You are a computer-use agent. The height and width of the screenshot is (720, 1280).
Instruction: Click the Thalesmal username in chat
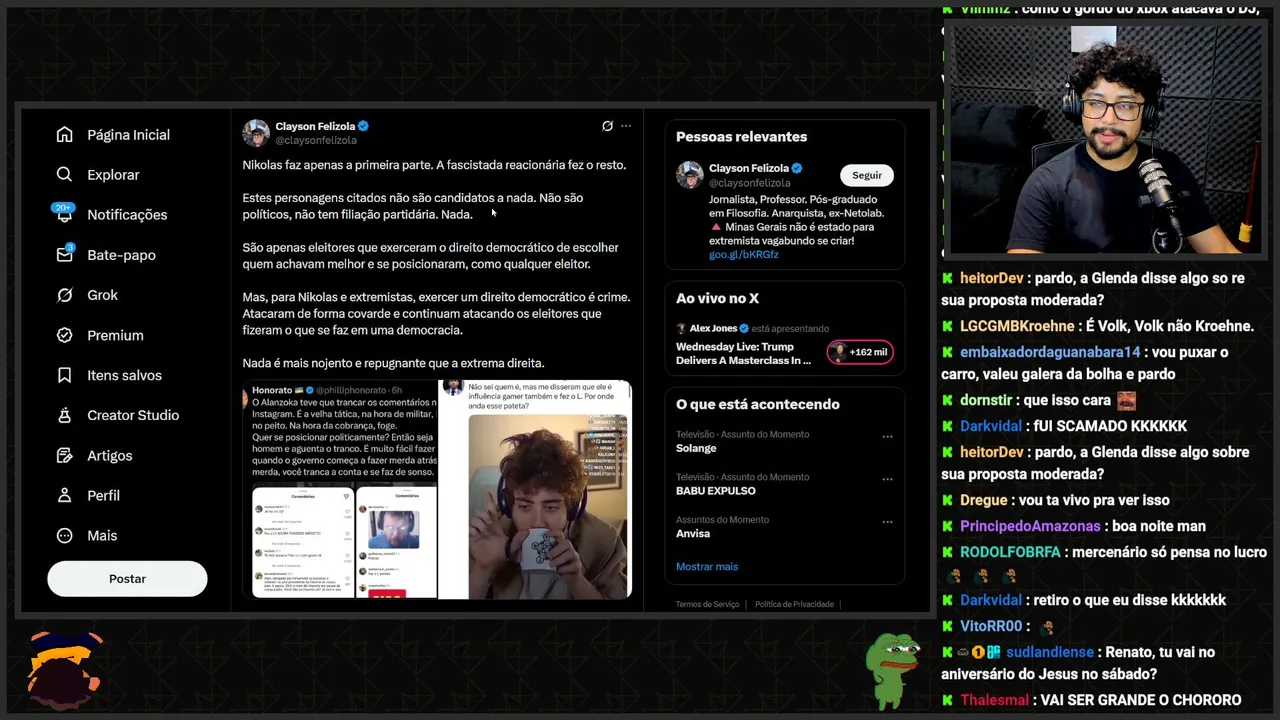coord(994,700)
